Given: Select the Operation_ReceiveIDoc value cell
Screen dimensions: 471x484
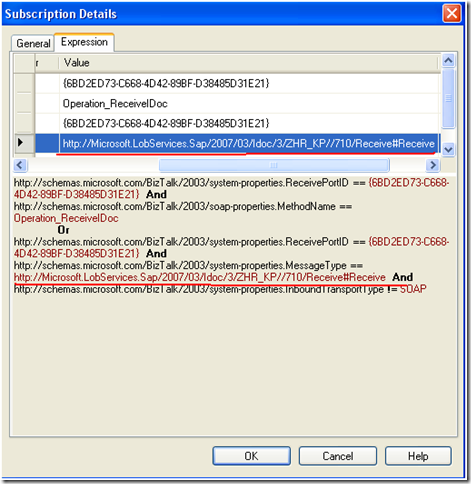Looking at the screenshot, I should click(x=249, y=104).
